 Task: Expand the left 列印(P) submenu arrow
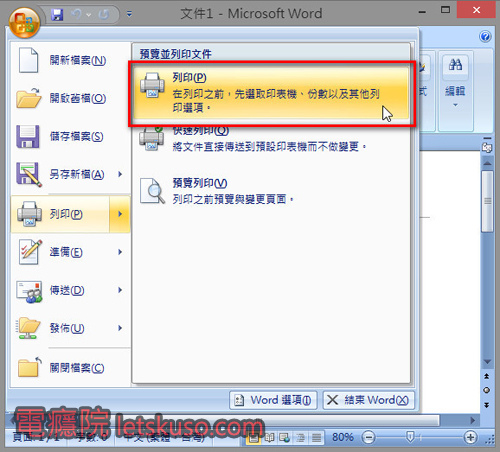point(120,214)
